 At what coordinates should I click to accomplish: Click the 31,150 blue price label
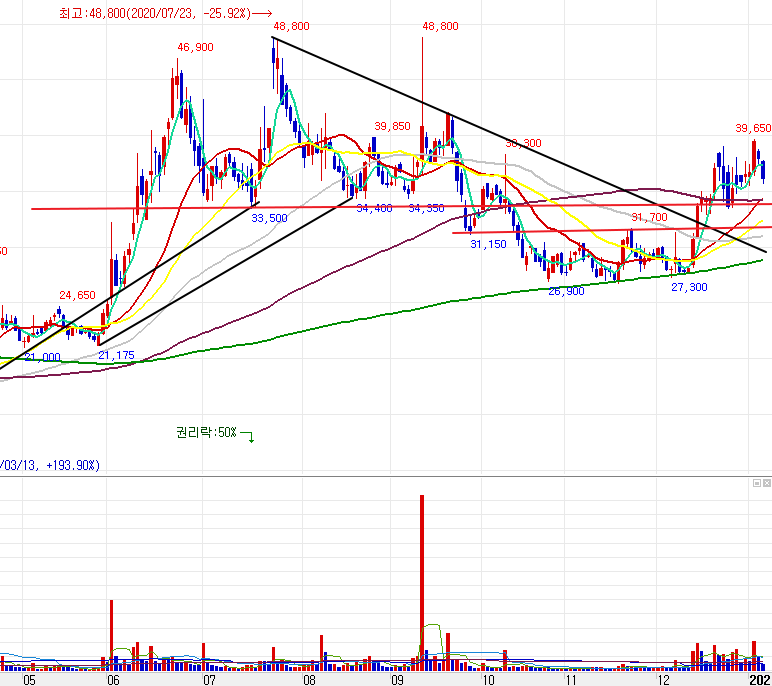click(x=488, y=244)
